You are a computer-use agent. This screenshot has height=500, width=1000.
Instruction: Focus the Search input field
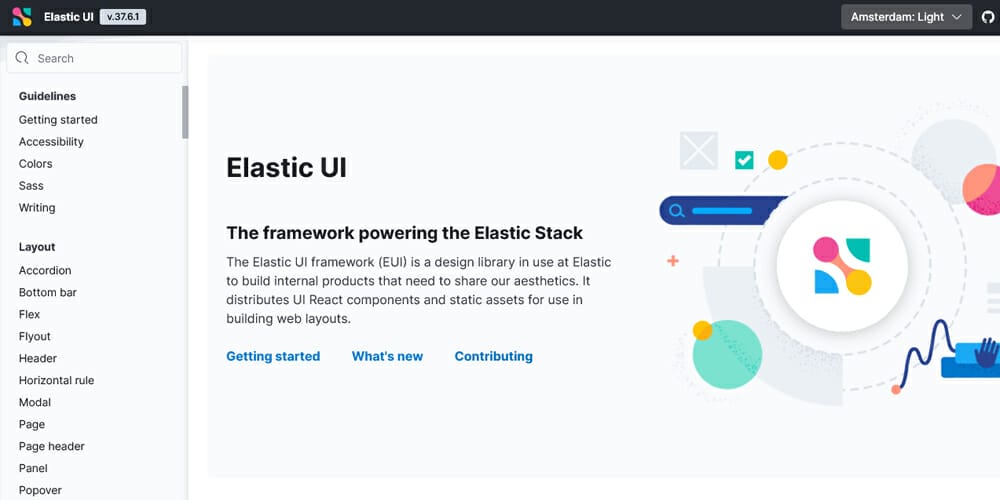94,58
